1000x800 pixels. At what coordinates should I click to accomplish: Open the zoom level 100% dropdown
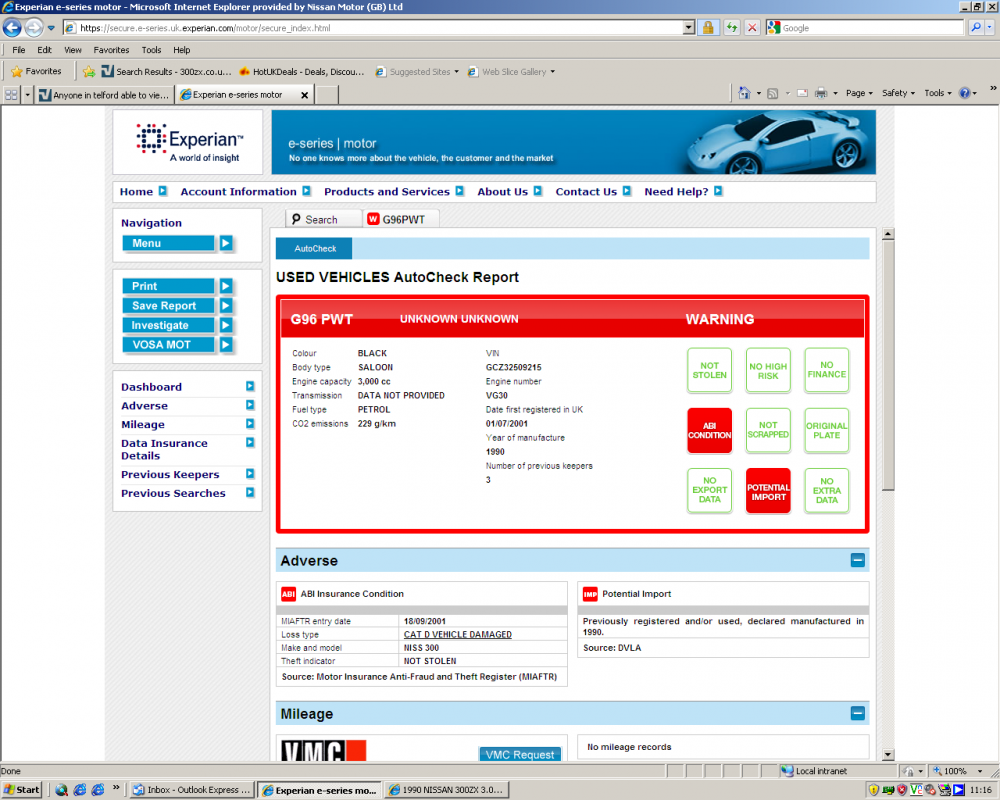(x=958, y=771)
